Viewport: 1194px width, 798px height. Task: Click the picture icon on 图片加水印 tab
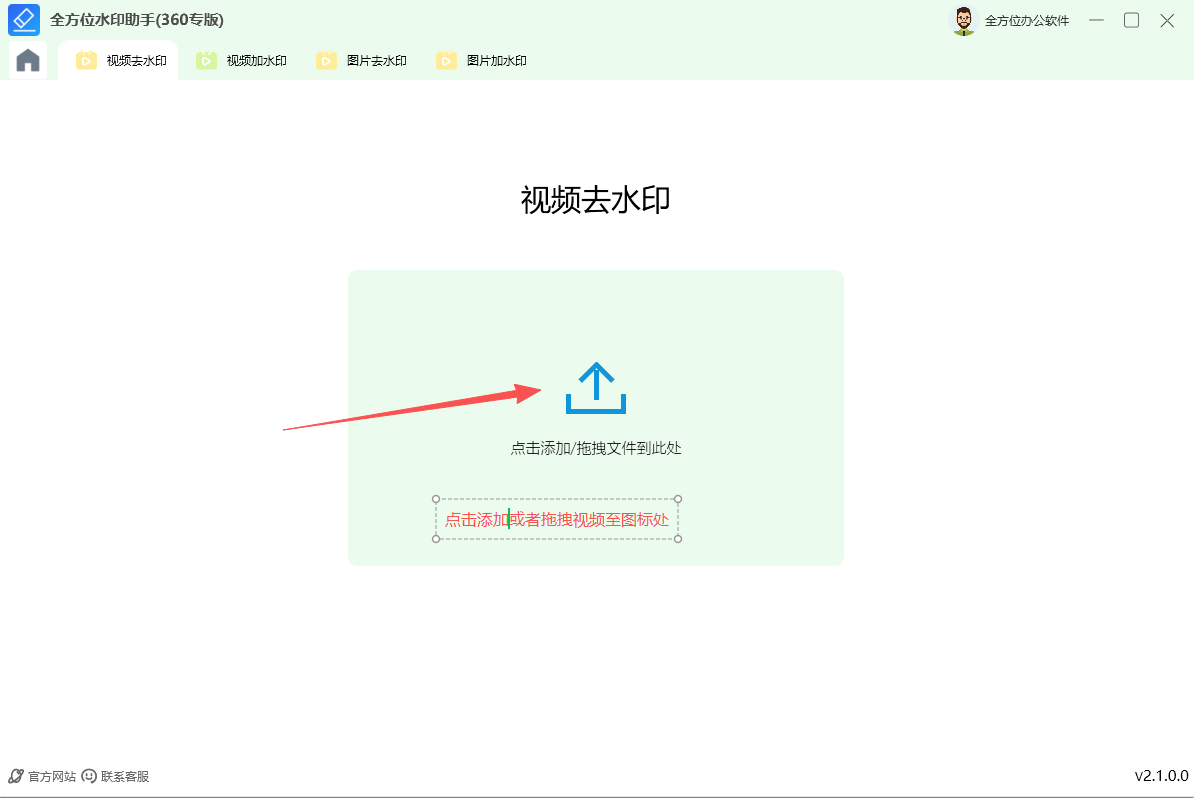point(446,60)
